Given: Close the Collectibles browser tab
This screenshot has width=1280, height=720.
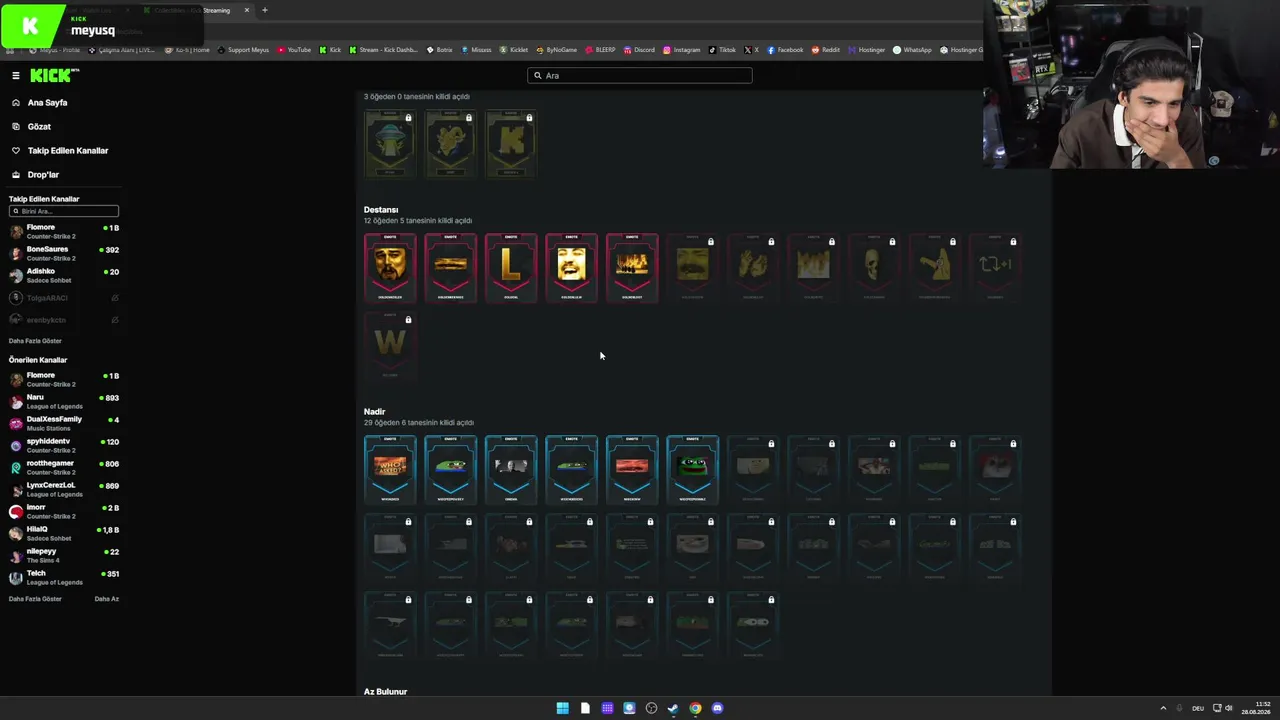Looking at the screenshot, I should pos(247,10).
